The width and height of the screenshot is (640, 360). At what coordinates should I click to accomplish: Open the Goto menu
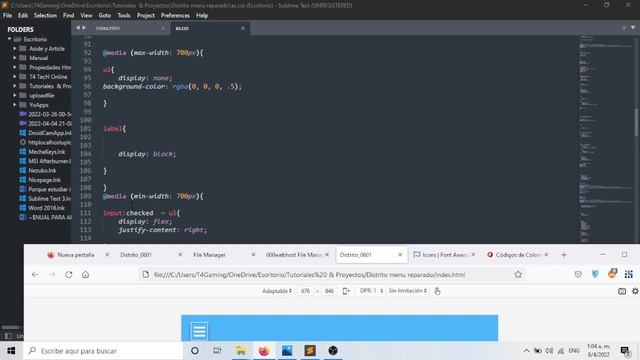point(104,16)
